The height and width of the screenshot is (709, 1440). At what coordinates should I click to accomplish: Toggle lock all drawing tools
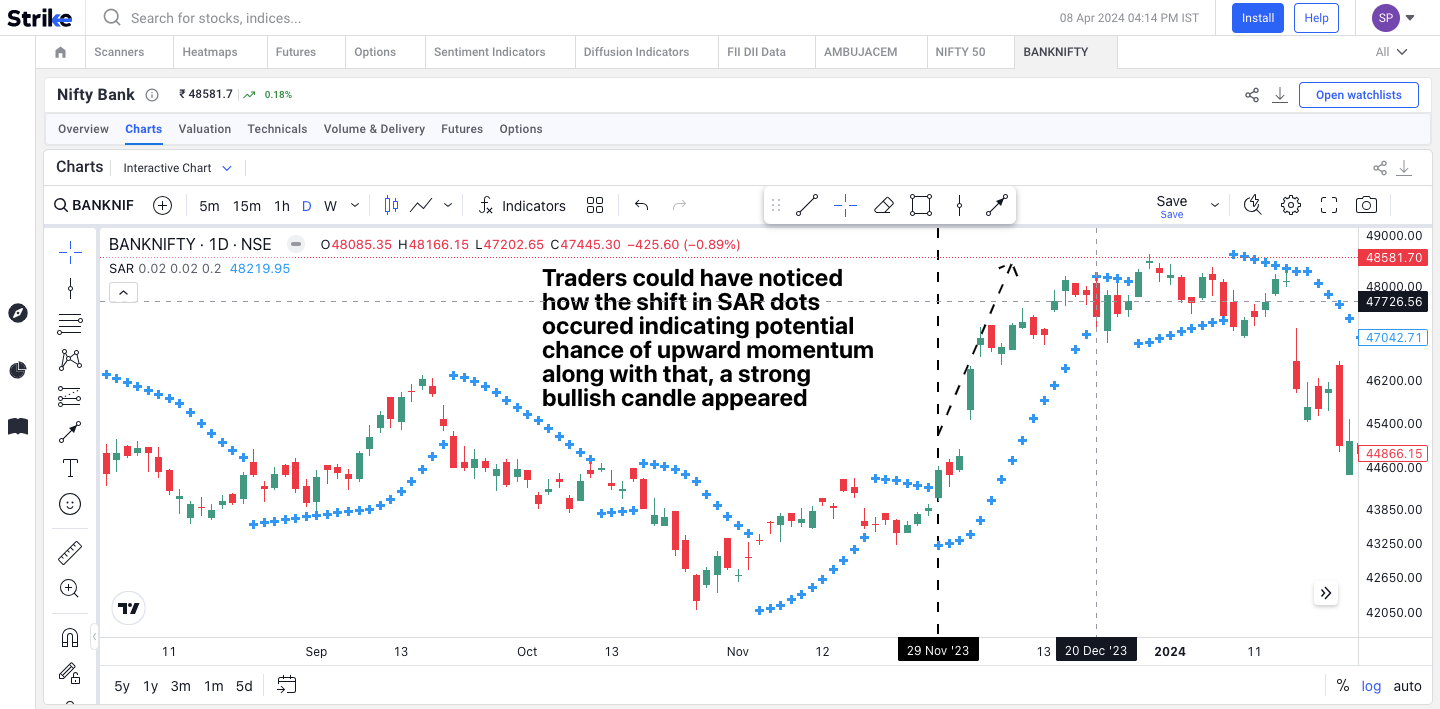[x=70, y=673]
